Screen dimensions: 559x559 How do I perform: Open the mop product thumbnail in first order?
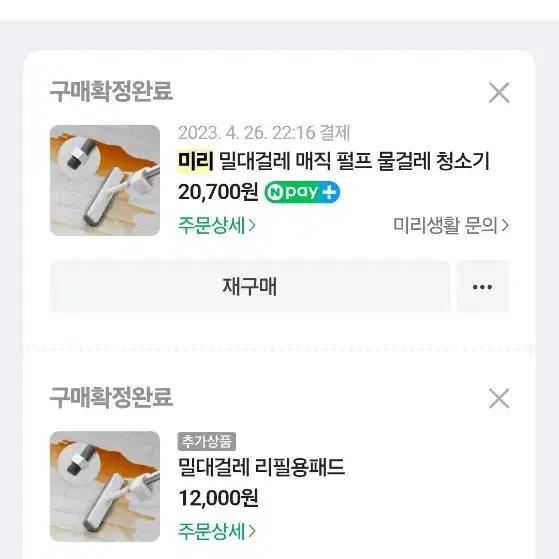[x=105, y=180]
